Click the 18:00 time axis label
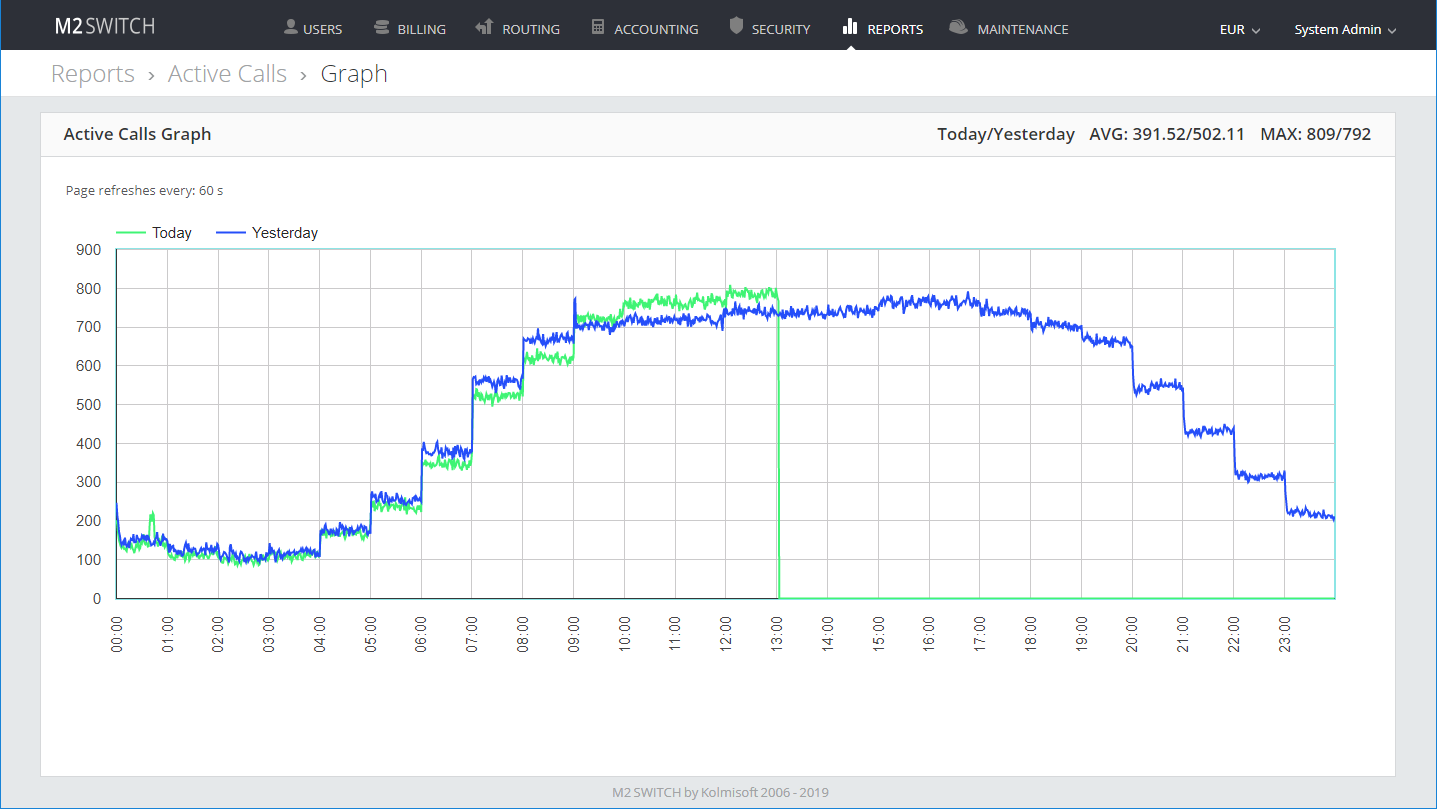Screen dimensions: 1437x810 click(1031, 634)
